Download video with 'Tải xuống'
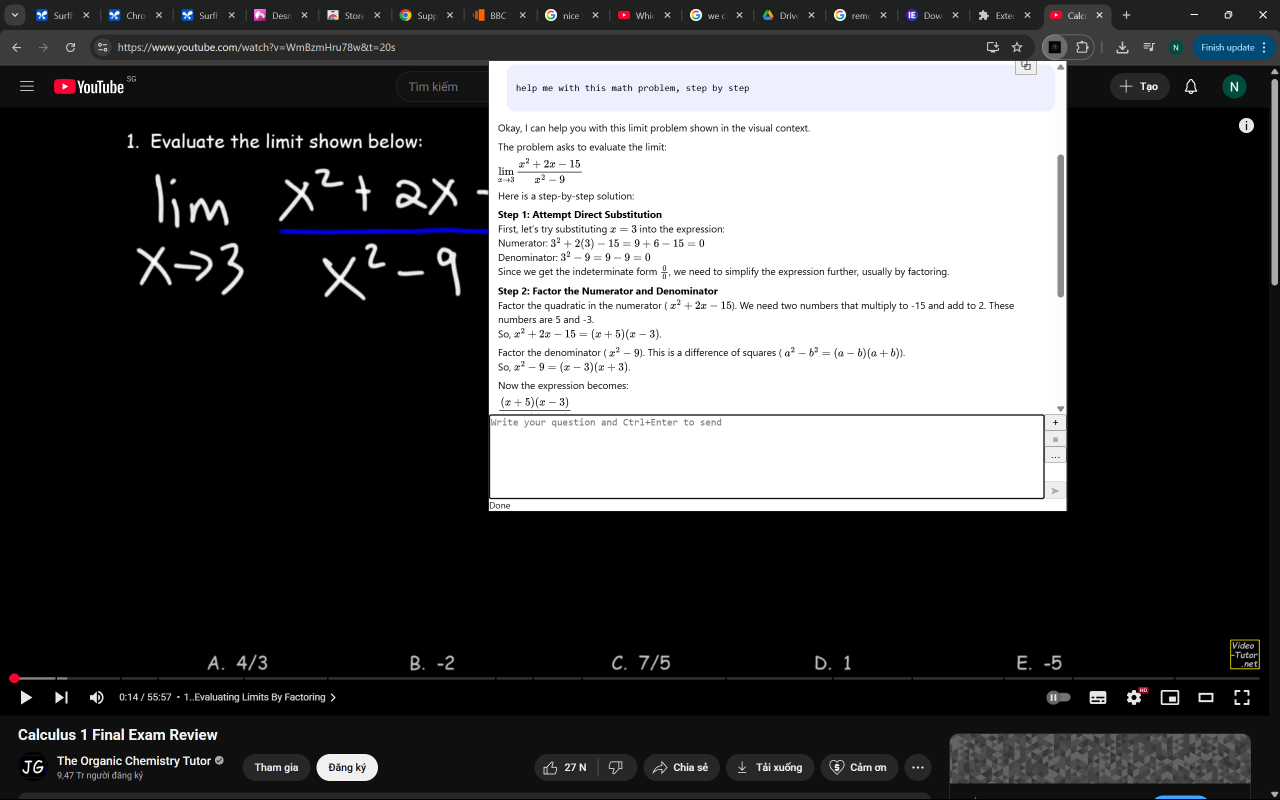This screenshot has width=1280, height=800. pos(770,767)
